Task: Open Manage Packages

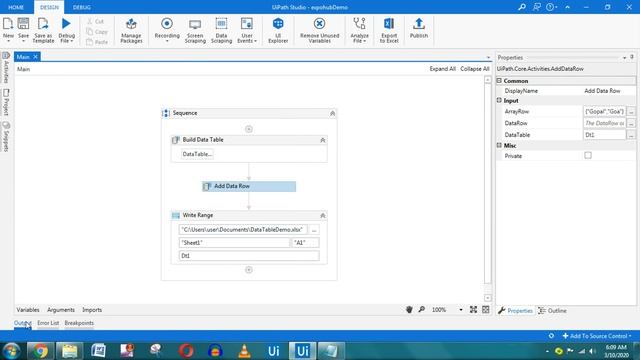Action: click(131, 30)
